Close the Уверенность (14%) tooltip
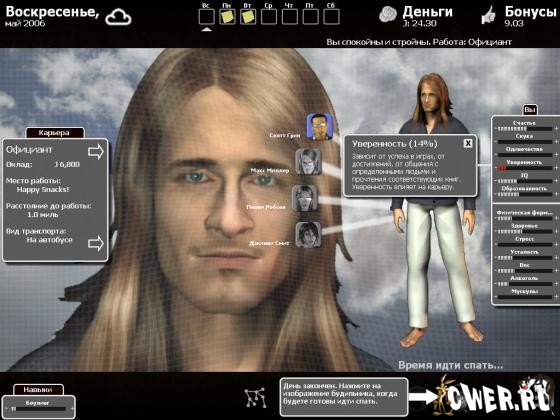Screen dimensions: 560x420 click(468, 143)
